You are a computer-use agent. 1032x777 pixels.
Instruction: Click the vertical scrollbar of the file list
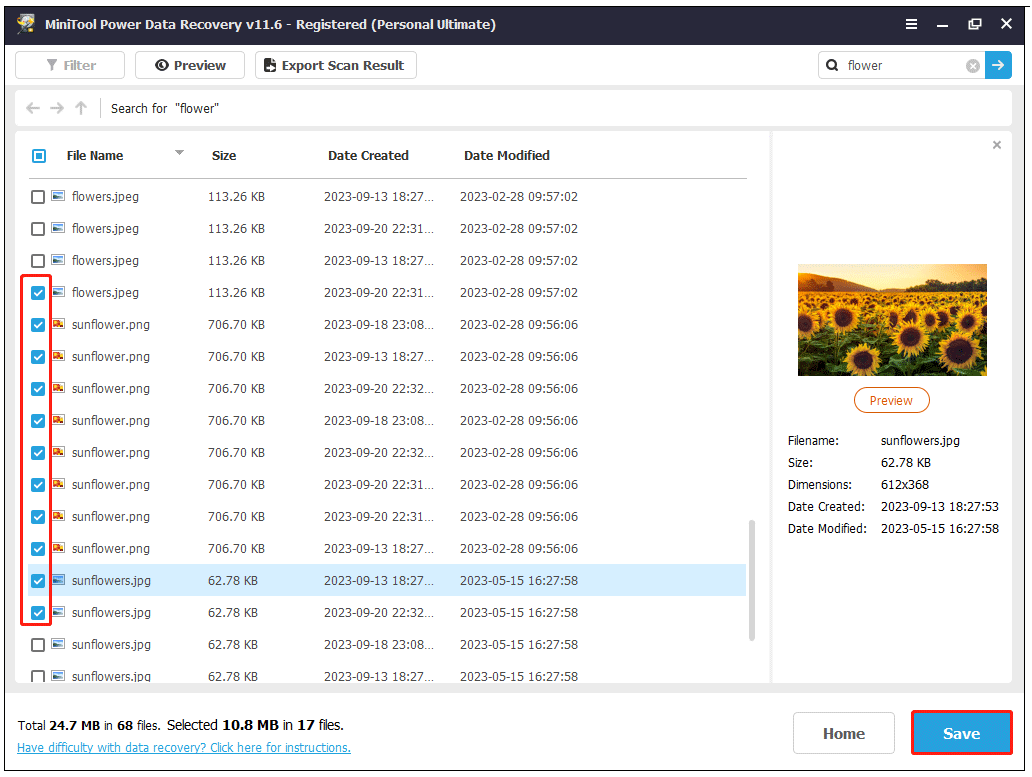(752, 580)
